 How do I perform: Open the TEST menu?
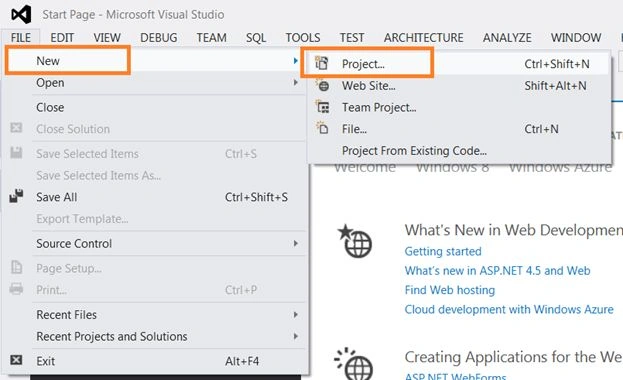[x=352, y=38]
